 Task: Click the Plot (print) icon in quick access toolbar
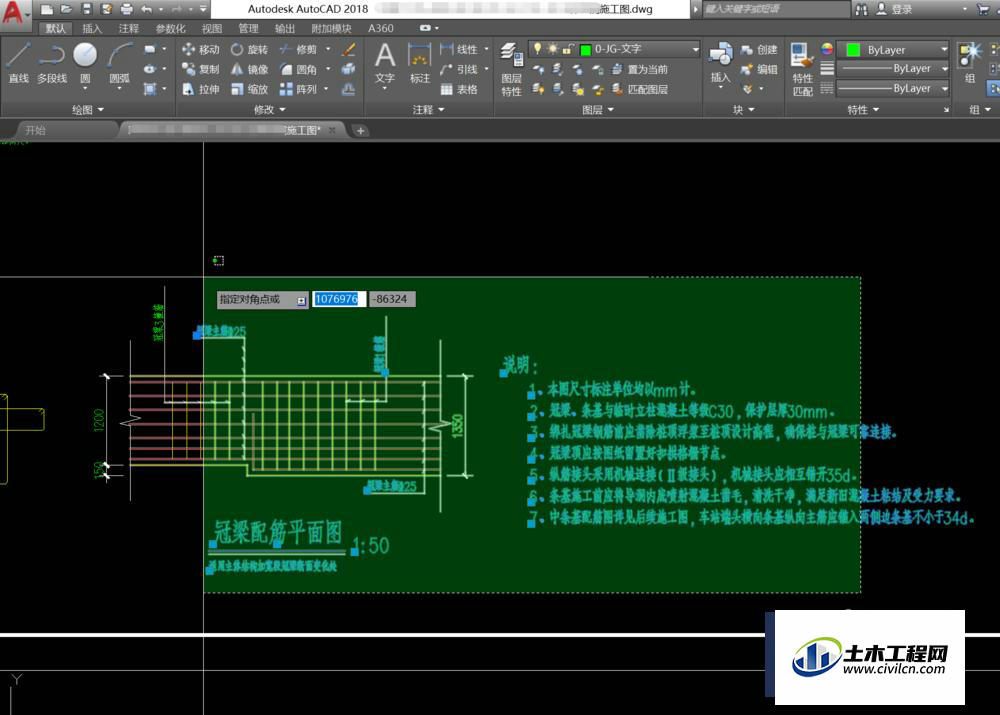point(127,9)
